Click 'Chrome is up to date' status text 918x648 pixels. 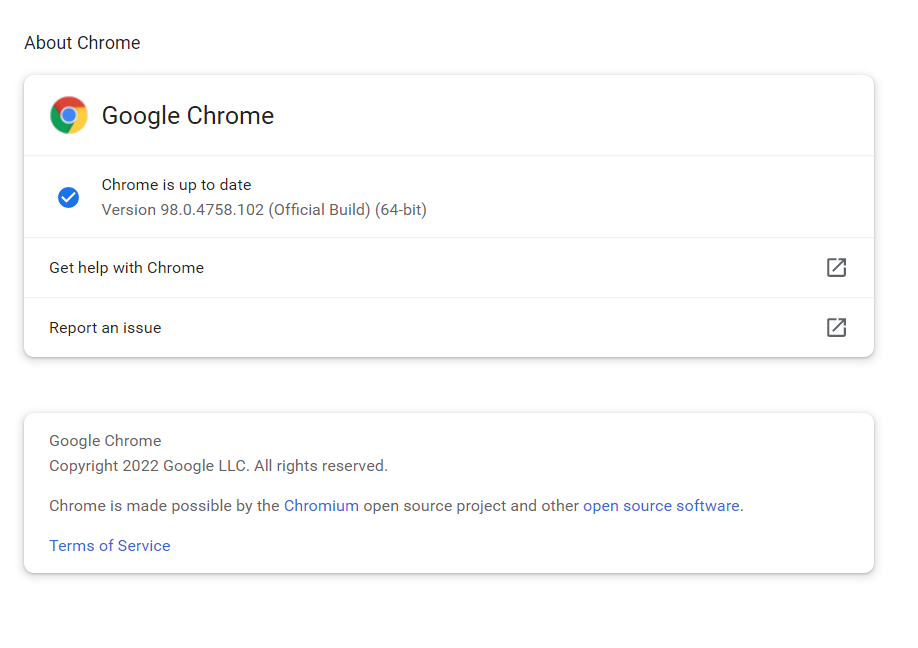click(x=176, y=185)
